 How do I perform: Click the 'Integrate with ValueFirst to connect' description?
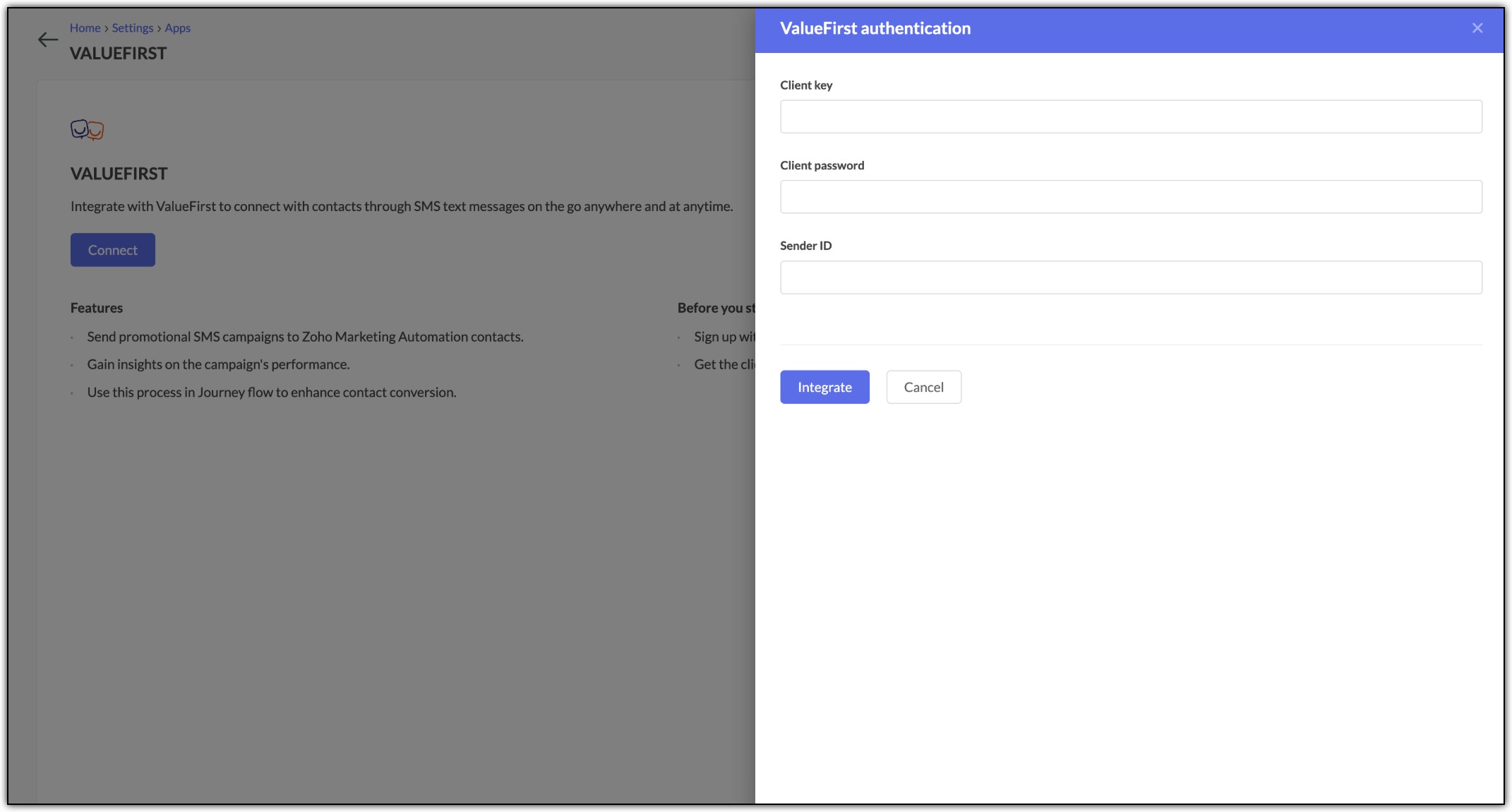pyautogui.click(x=402, y=206)
